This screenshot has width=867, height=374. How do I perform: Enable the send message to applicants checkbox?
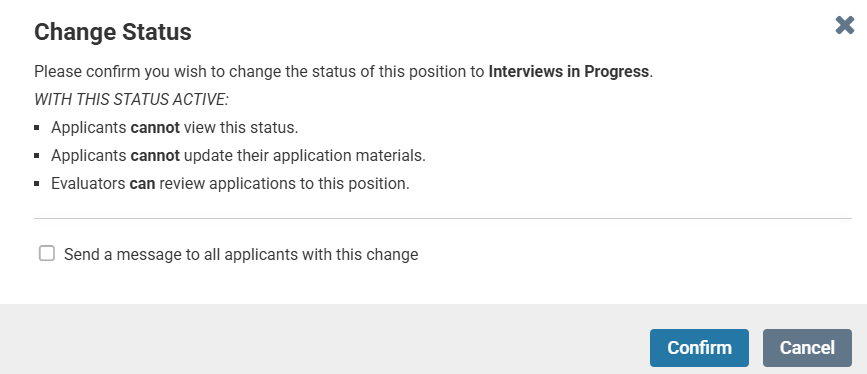pyautogui.click(x=46, y=253)
